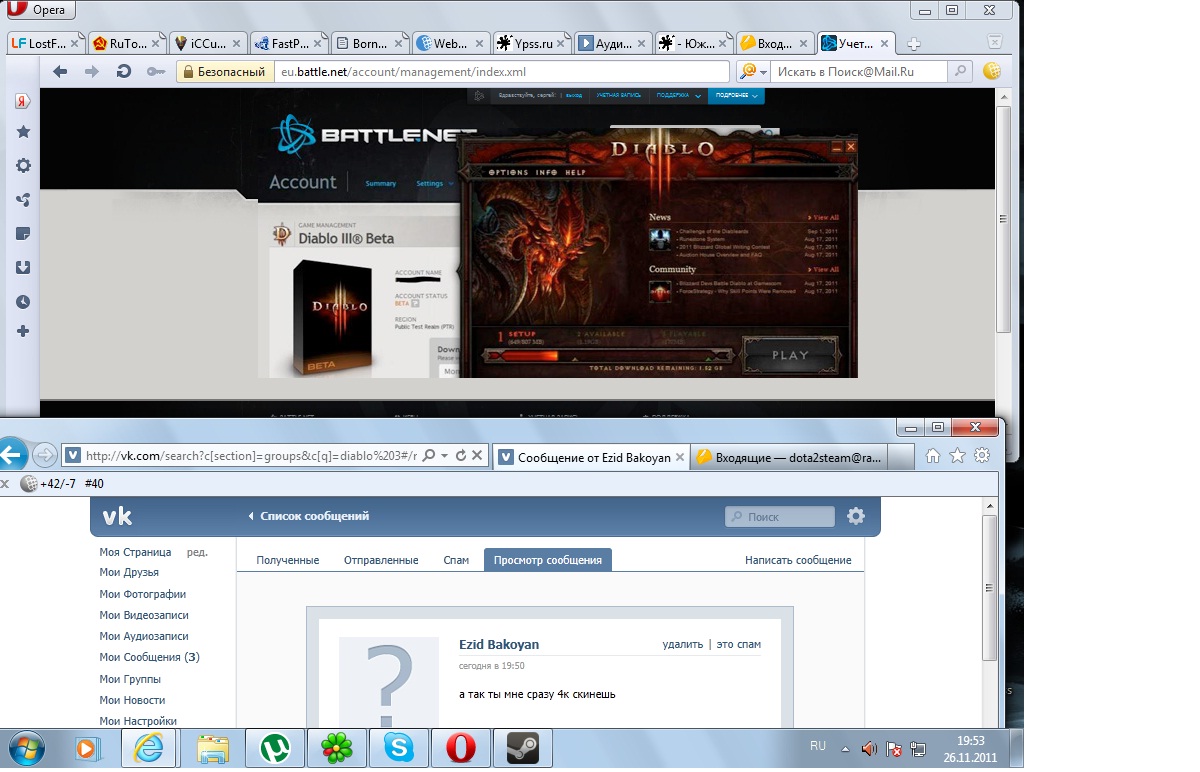The height and width of the screenshot is (772, 1200).
Task: Switch to the iCCu... tab
Action: [208, 44]
